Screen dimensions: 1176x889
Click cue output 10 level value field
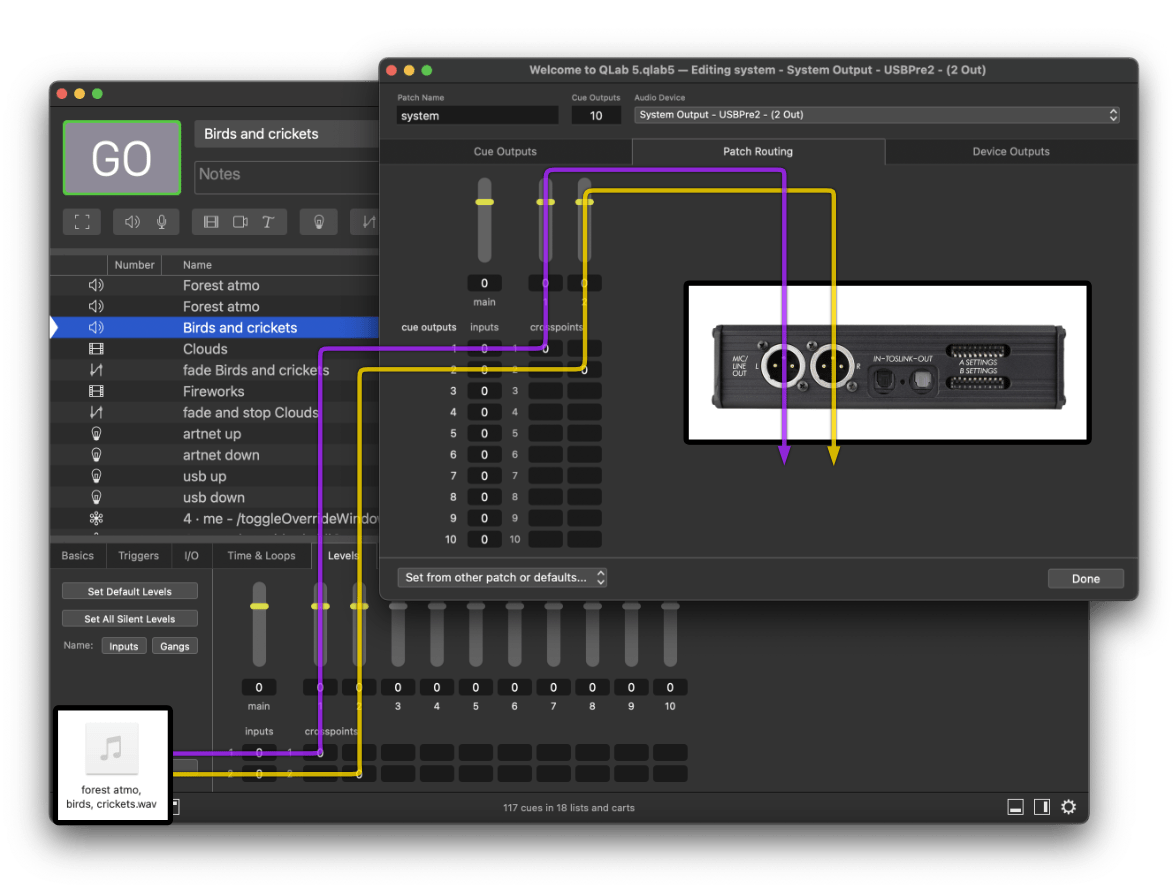tap(484, 539)
